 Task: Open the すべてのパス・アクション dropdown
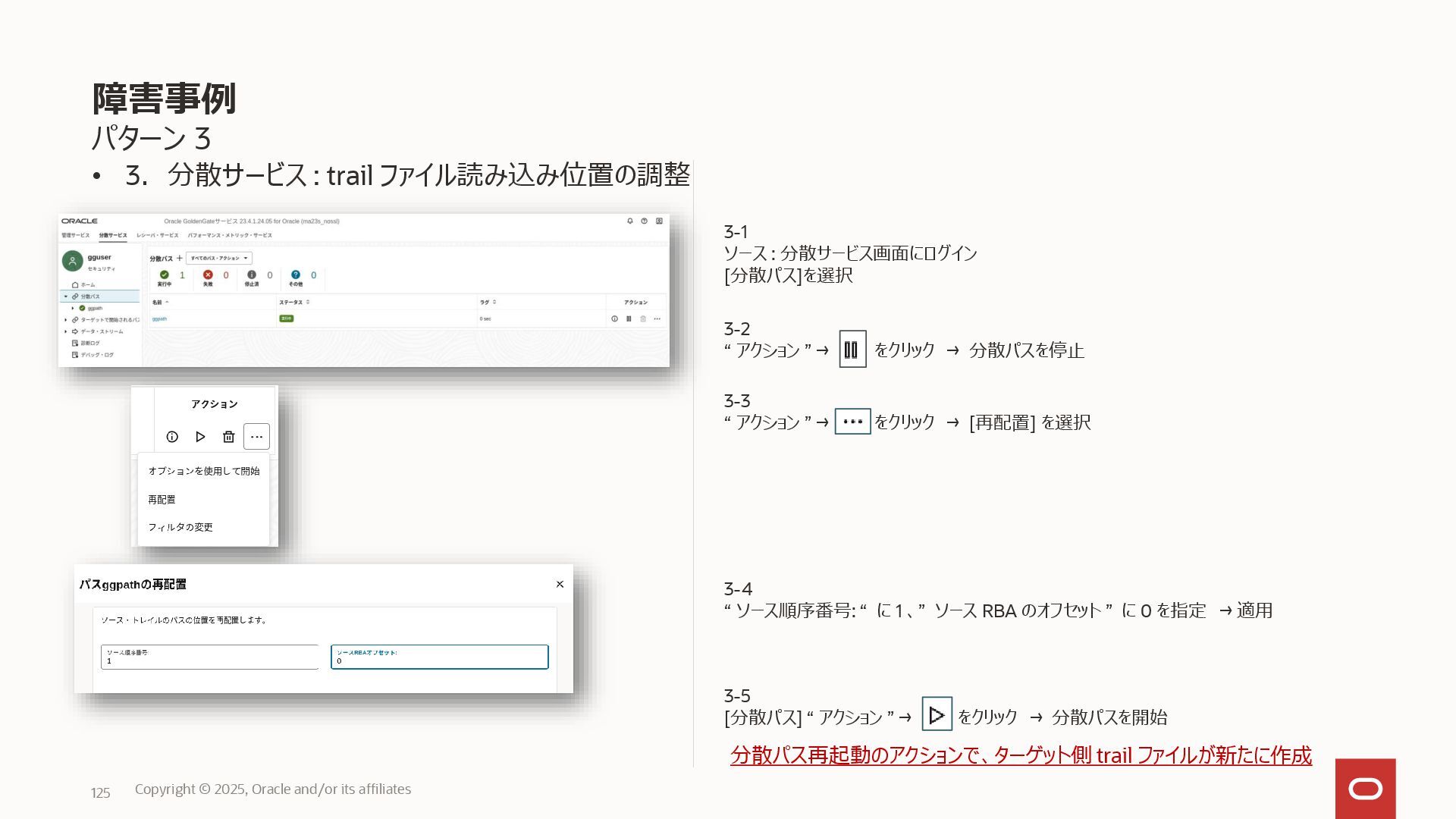(219, 258)
